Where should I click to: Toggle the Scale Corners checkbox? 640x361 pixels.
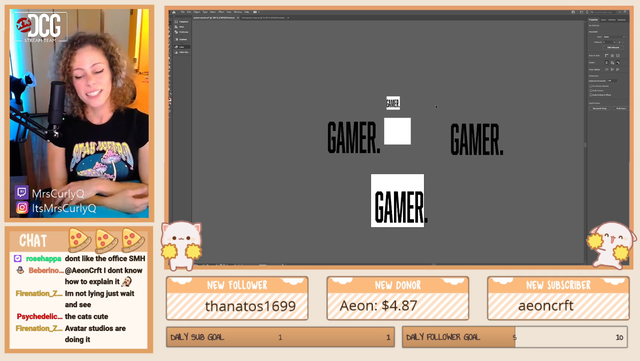pyautogui.click(x=591, y=91)
